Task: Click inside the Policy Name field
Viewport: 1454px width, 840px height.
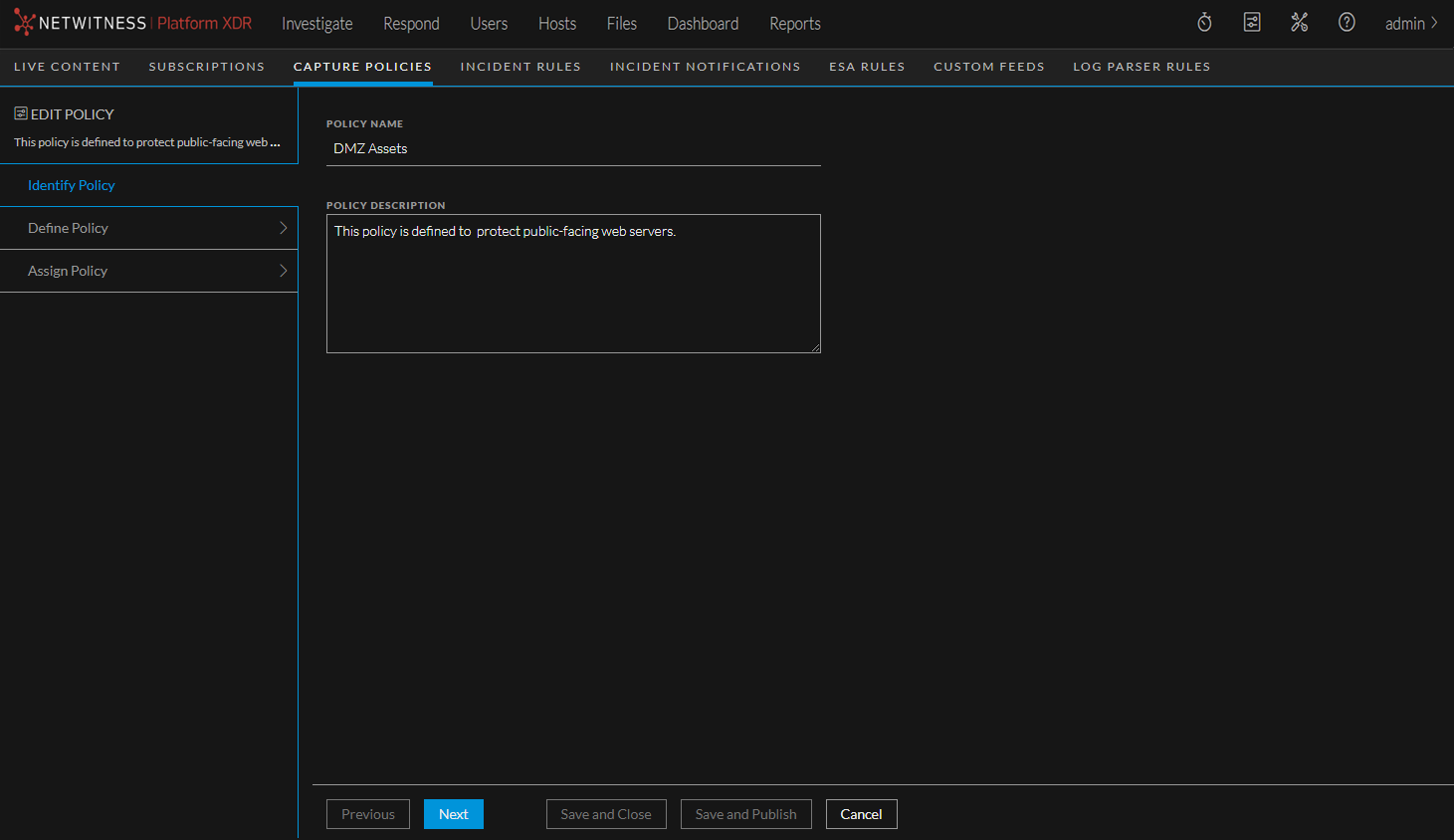Action: click(x=573, y=147)
